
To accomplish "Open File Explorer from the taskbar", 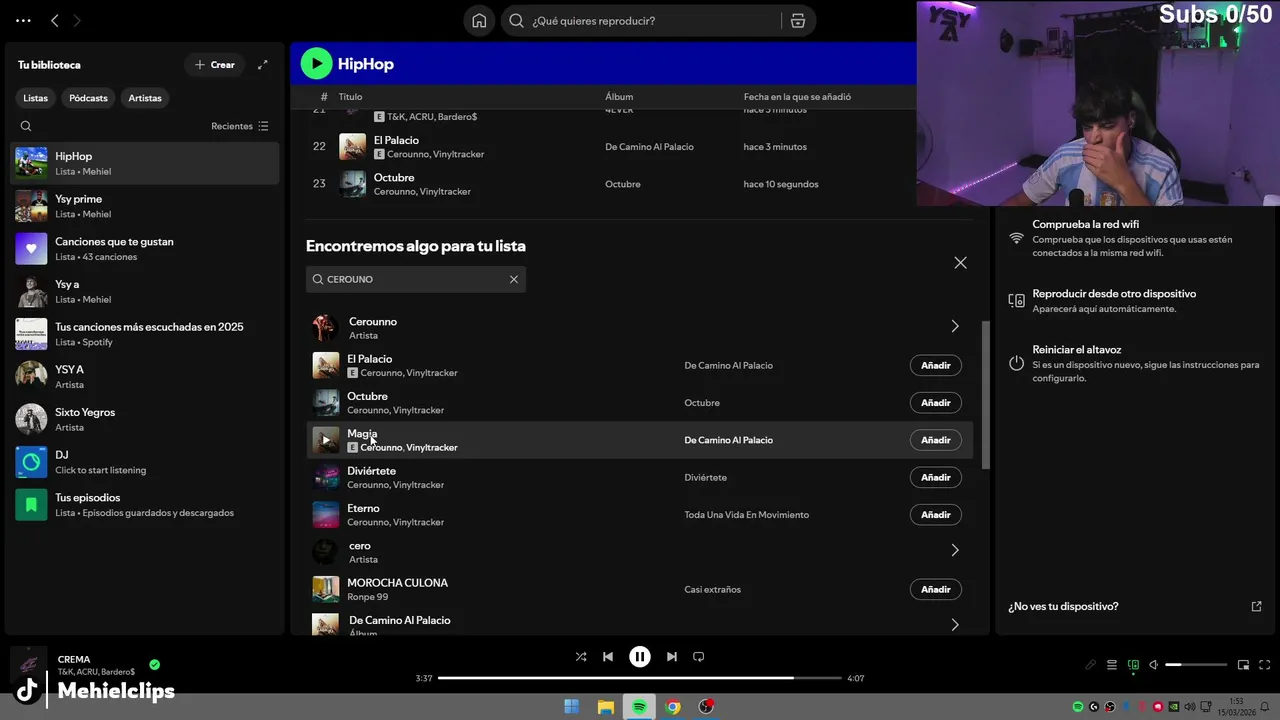I will click(x=606, y=707).
